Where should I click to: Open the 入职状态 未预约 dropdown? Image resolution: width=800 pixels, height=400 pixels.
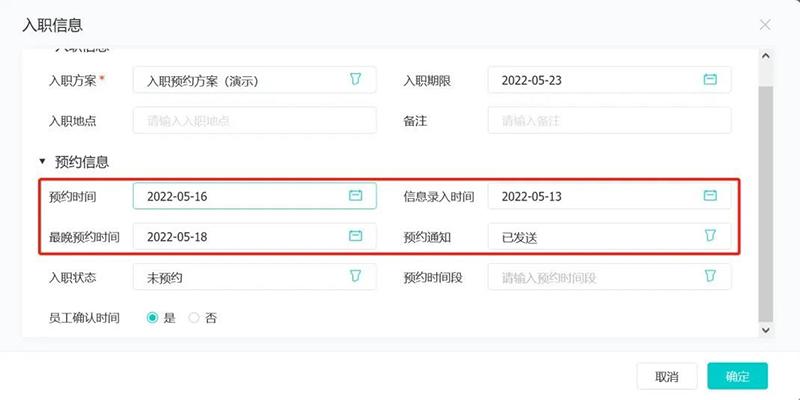tap(255, 277)
